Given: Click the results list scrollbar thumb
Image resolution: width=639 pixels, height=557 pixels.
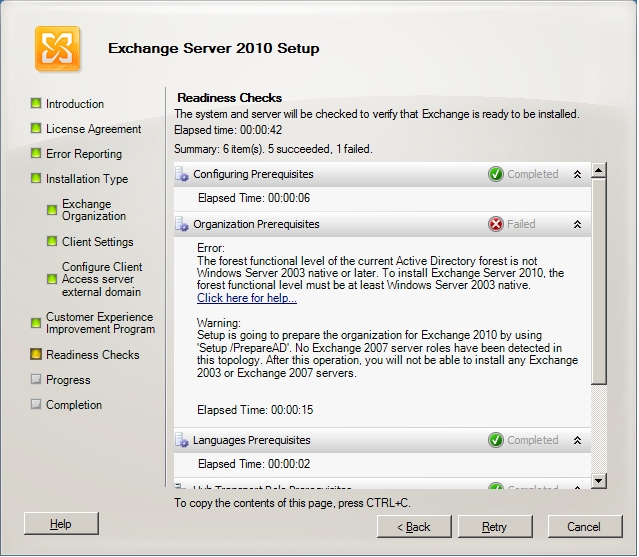Looking at the screenshot, I should point(599,281).
